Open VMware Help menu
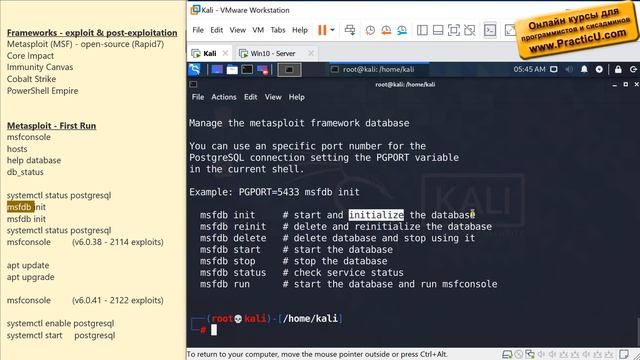This screenshot has width=640, height=360. point(300,30)
